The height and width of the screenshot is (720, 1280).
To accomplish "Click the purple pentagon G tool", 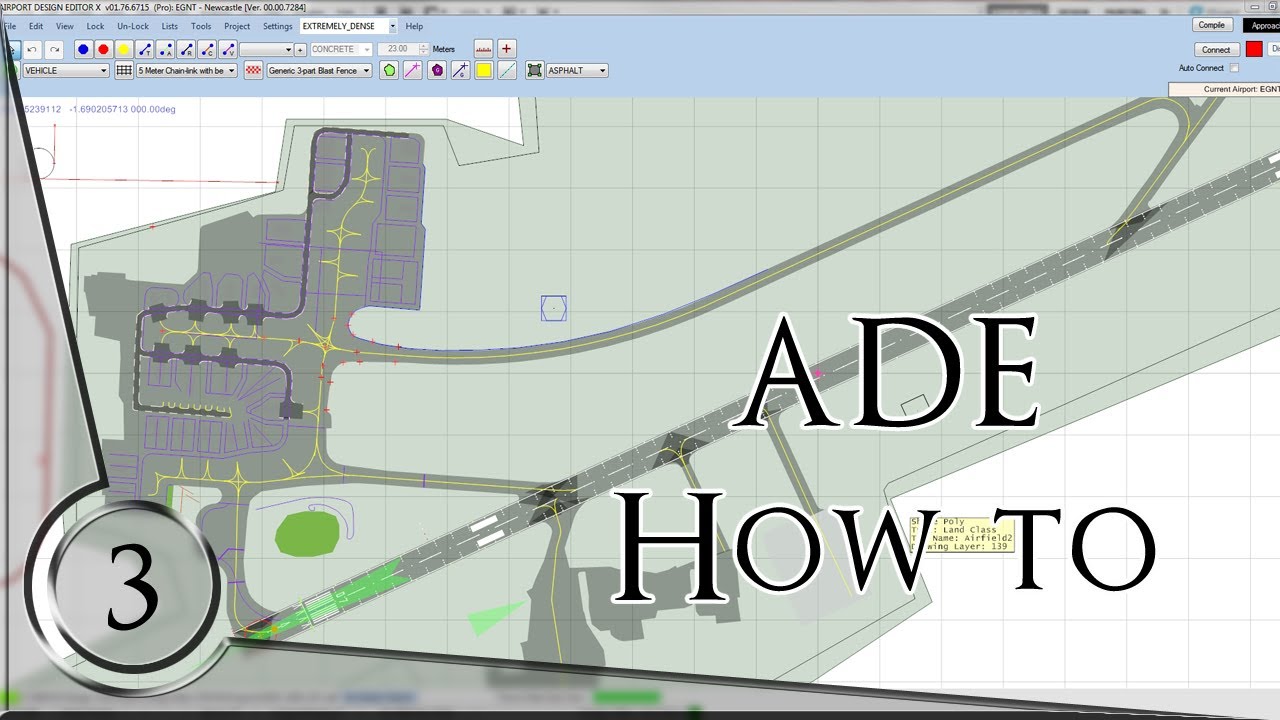I will coord(437,71).
